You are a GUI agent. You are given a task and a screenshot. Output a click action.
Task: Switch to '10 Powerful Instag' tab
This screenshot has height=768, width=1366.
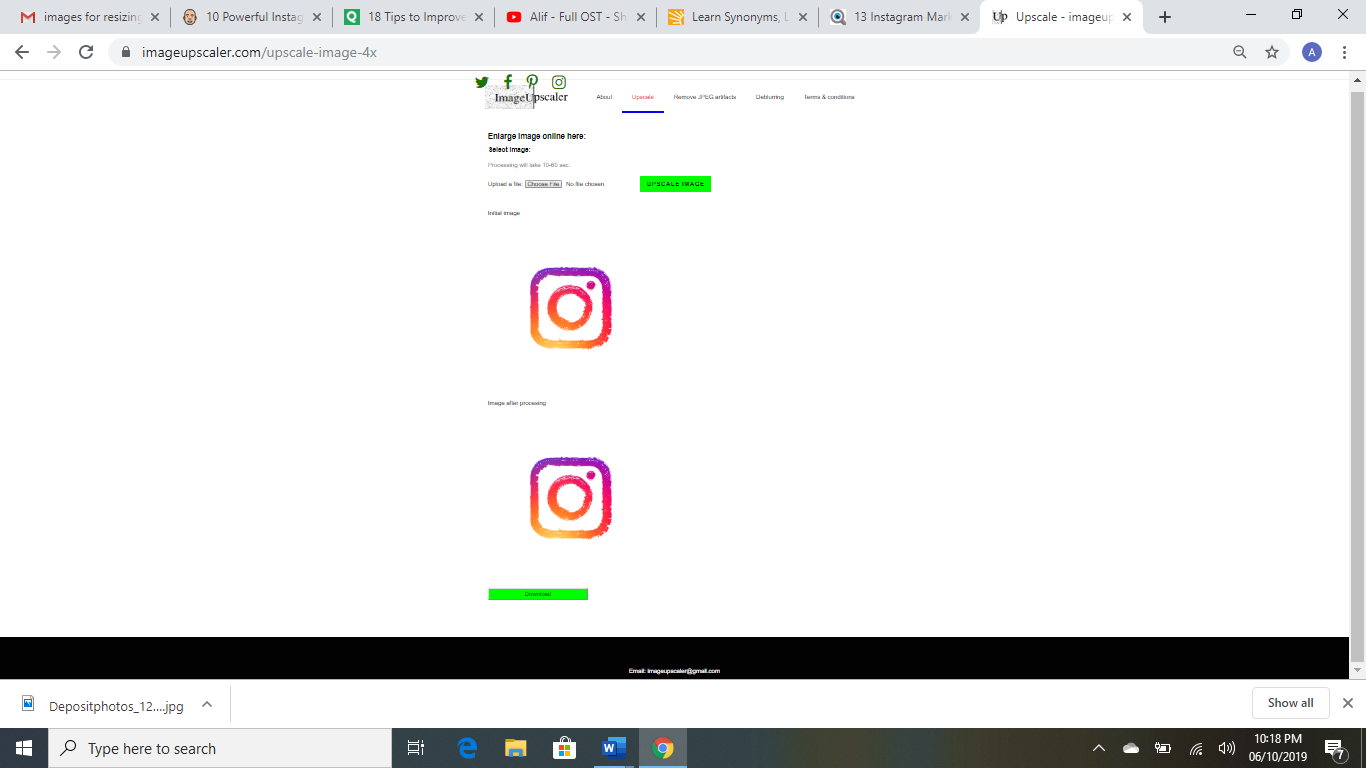tap(253, 17)
